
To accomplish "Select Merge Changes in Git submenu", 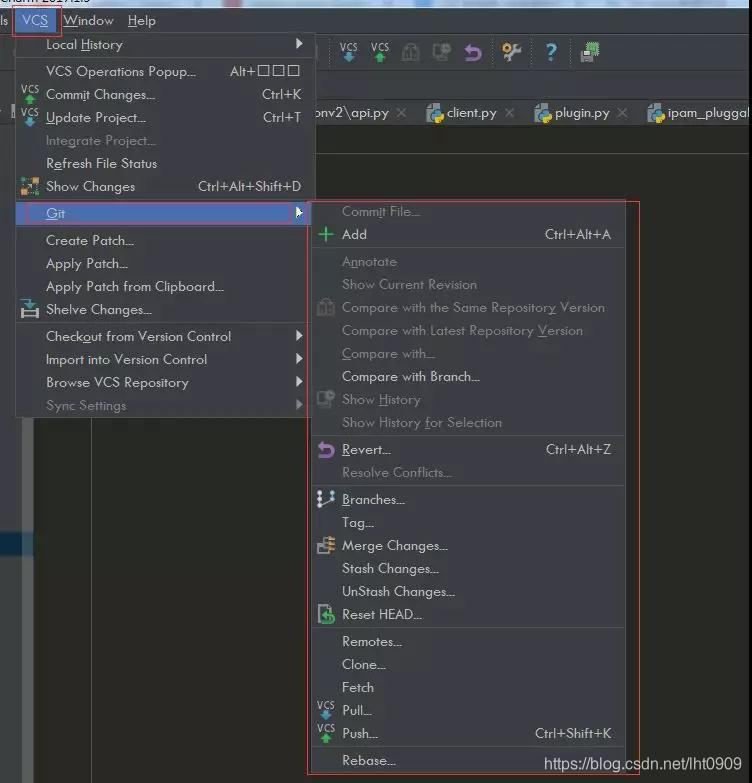I will pos(468,545).
